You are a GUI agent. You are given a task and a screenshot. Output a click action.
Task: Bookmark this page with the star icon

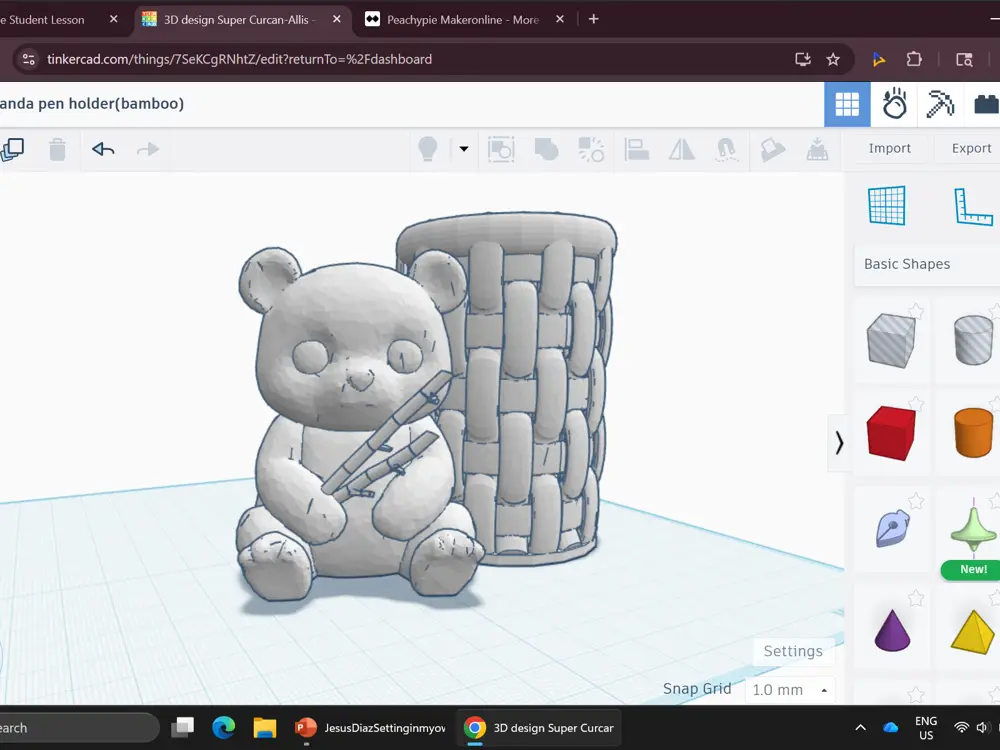[x=833, y=59]
